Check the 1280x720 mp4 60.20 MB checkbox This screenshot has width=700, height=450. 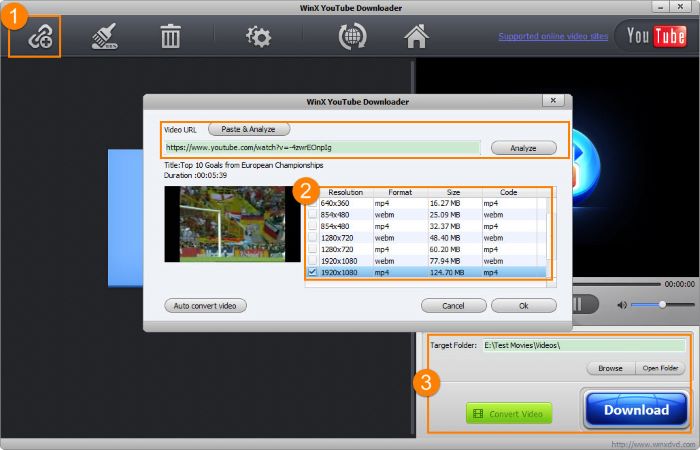(312, 249)
